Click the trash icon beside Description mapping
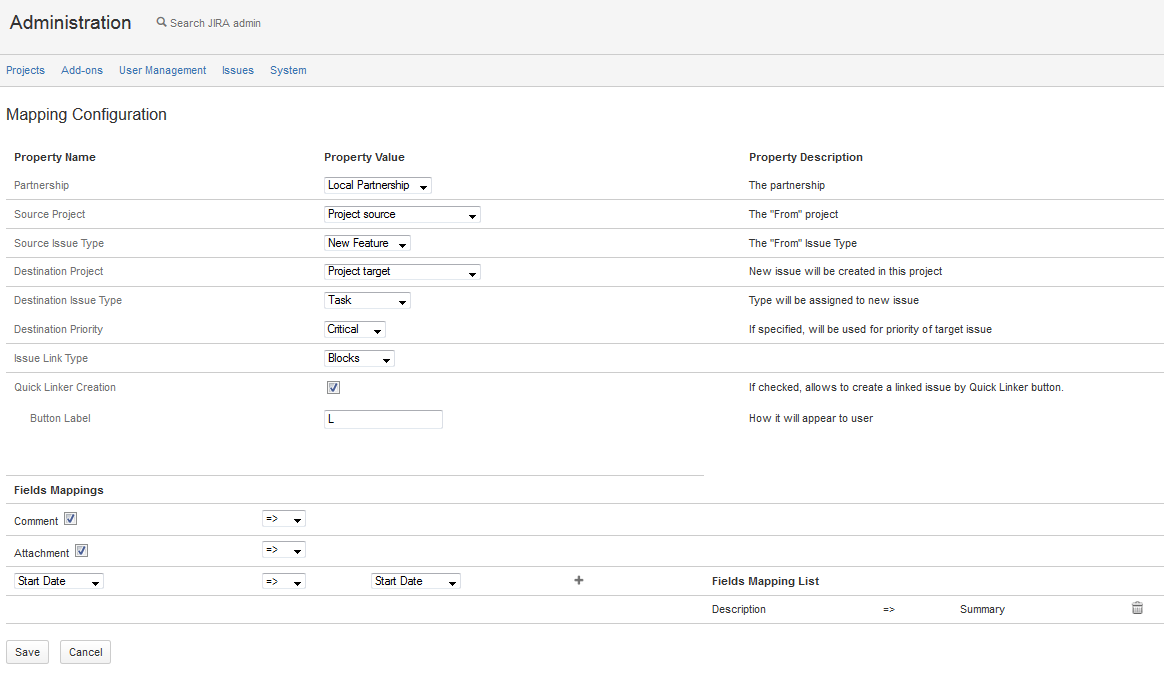Screen dimensions: 1164x673 click(1137, 608)
